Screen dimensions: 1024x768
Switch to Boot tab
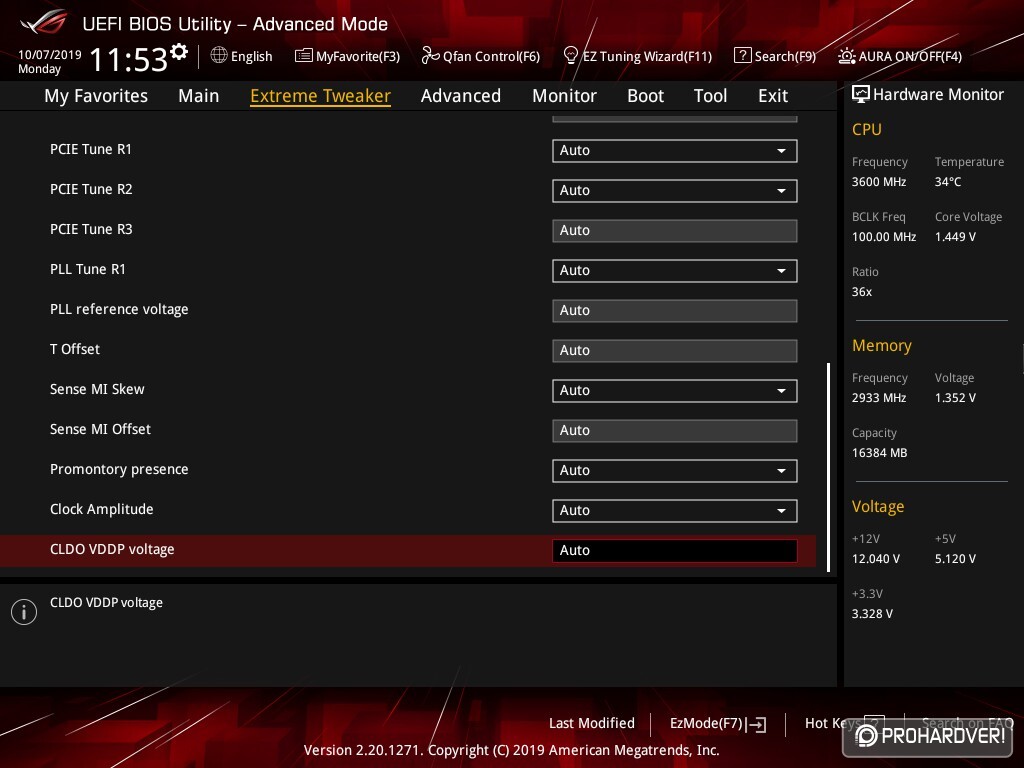coord(645,96)
